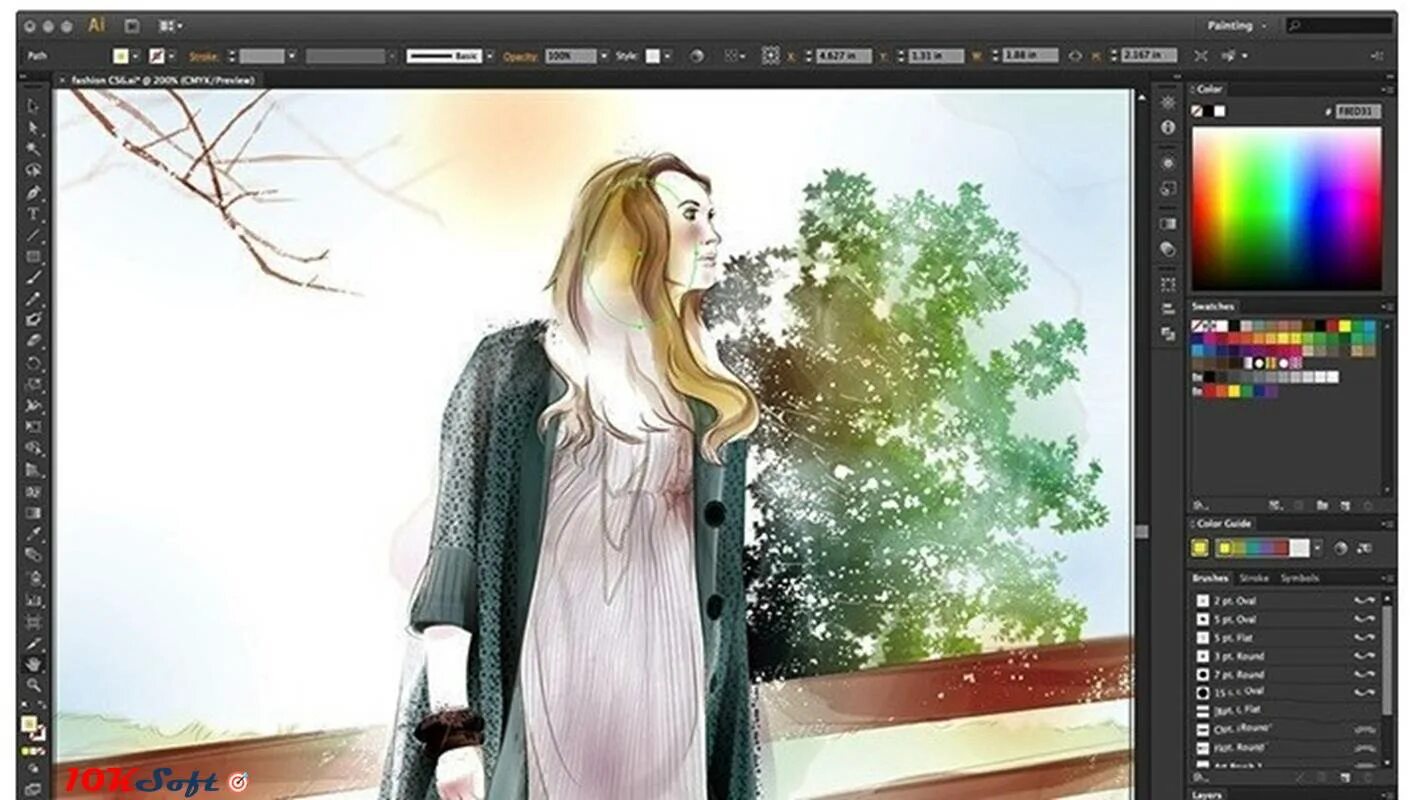This screenshot has height=800, width=1414.
Task: Pick a color from the spectrum
Action: click(x=1286, y=208)
